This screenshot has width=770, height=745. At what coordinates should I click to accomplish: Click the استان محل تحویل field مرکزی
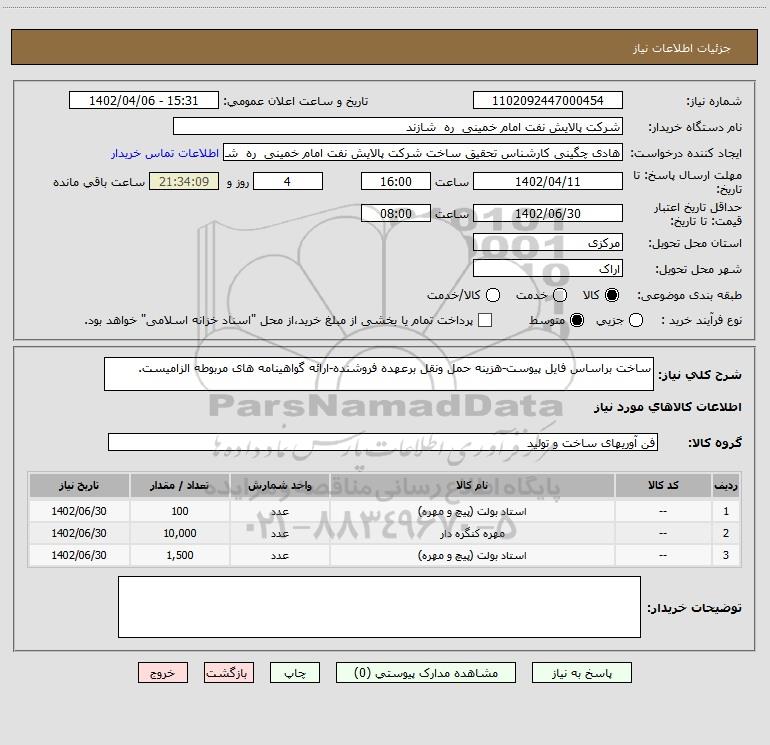(548, 242)
